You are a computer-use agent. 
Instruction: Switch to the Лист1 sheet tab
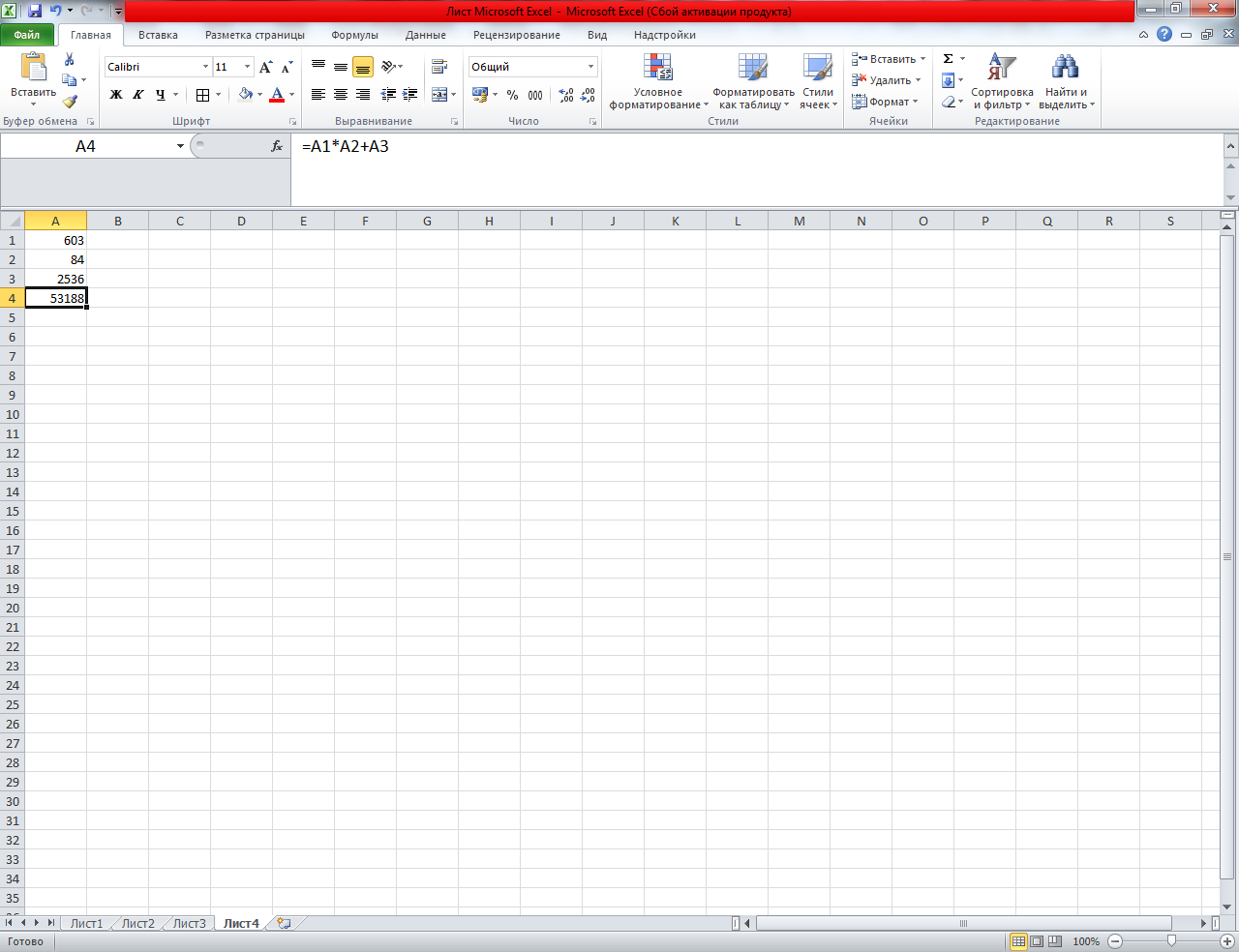[x=86, y=923]
